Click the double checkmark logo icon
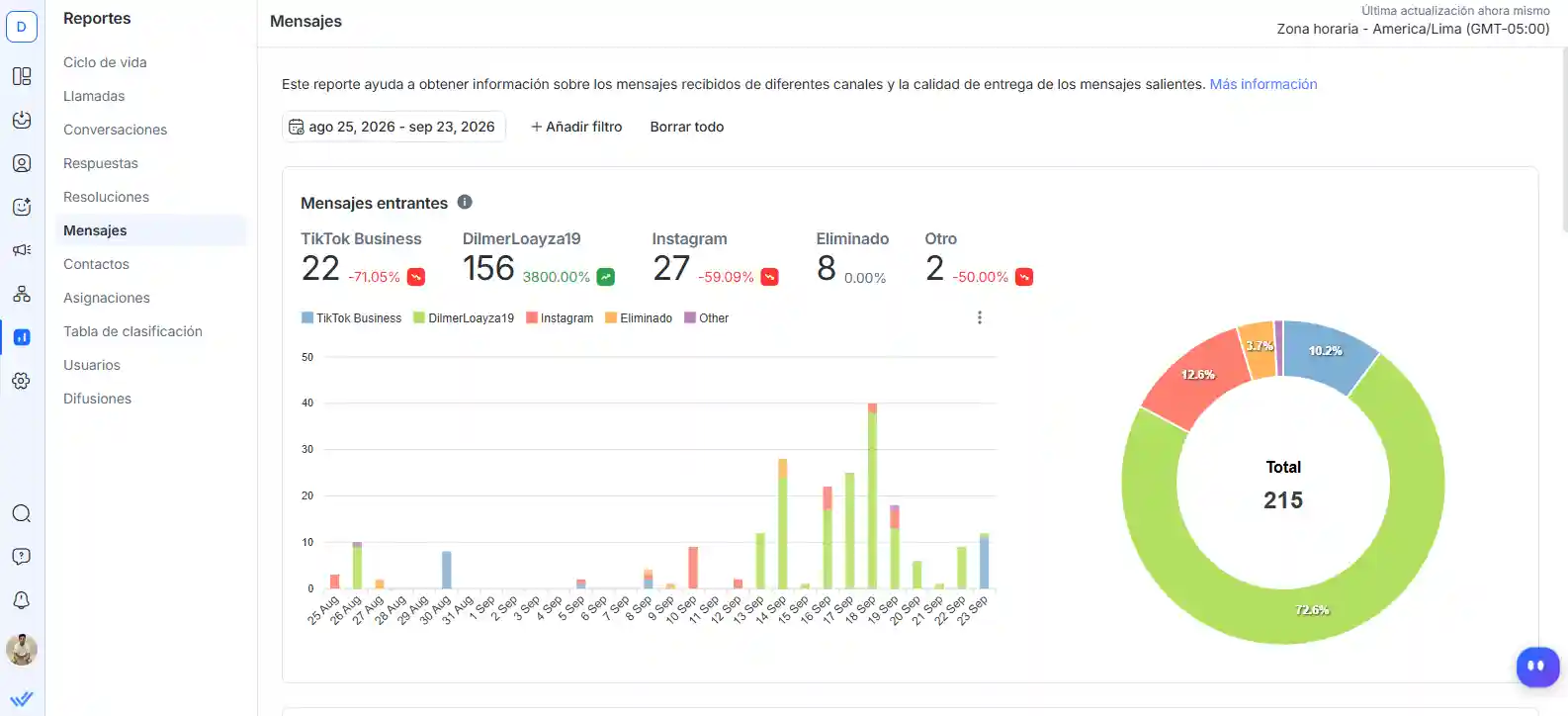This screenshot has height=716, width=1568. [22, 698]
